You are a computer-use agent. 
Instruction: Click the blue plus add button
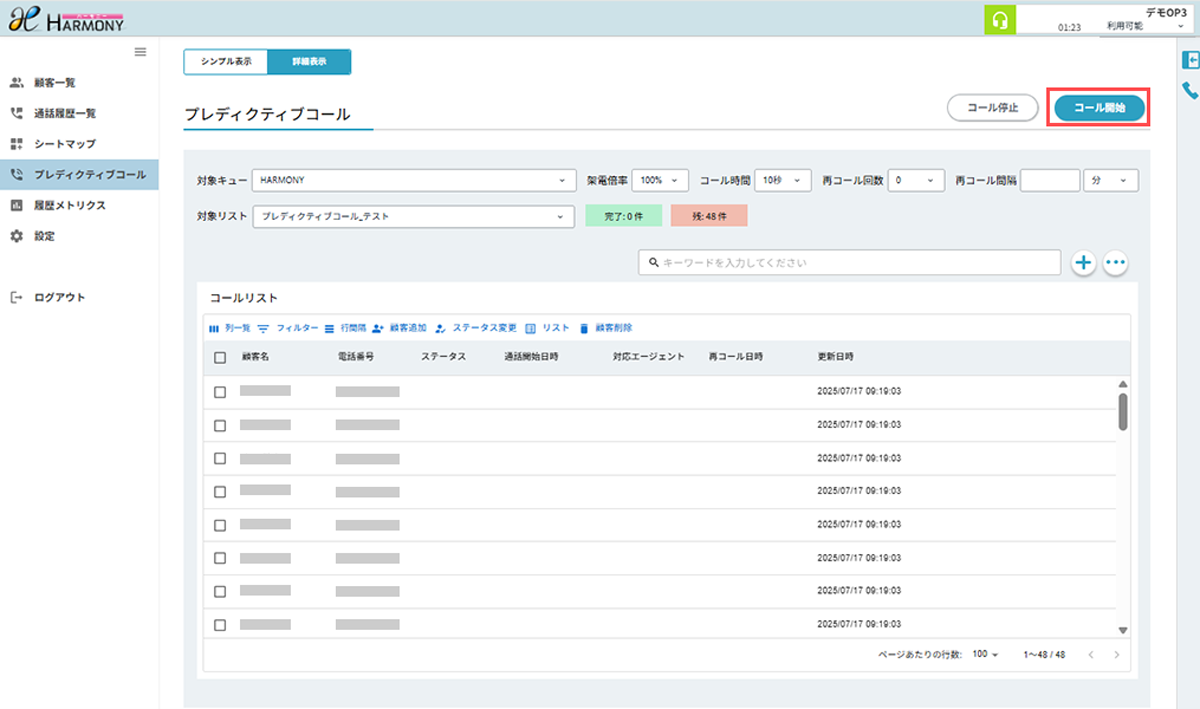[1084, 262]
